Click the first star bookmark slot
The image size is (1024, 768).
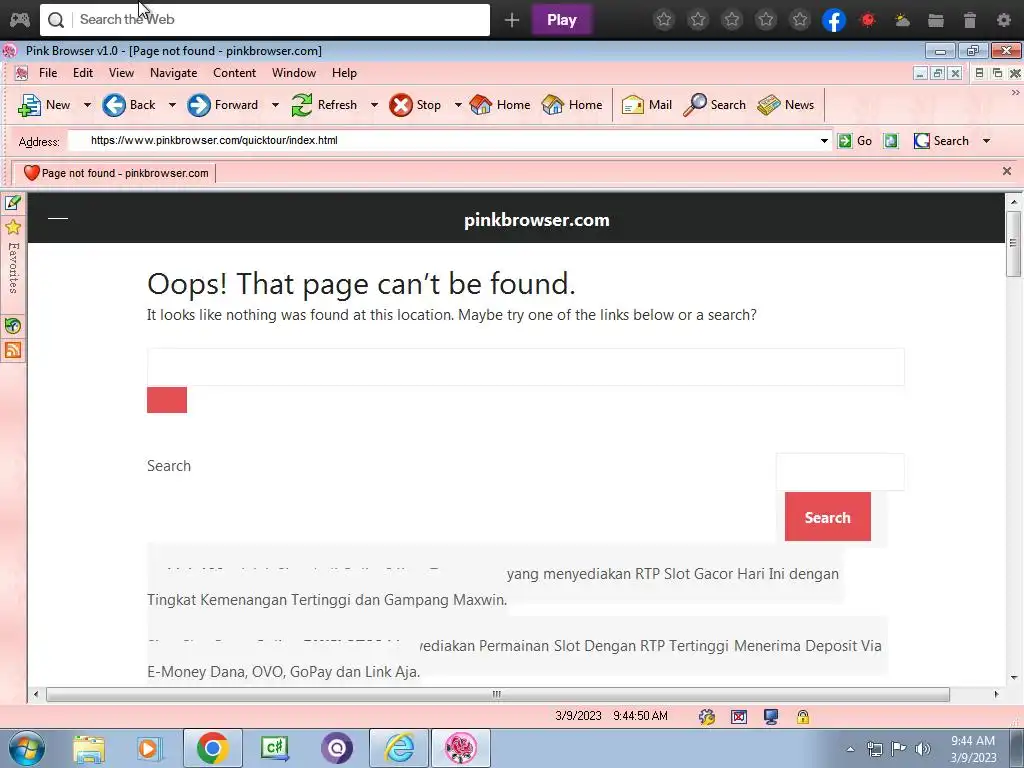pos(664,20)
